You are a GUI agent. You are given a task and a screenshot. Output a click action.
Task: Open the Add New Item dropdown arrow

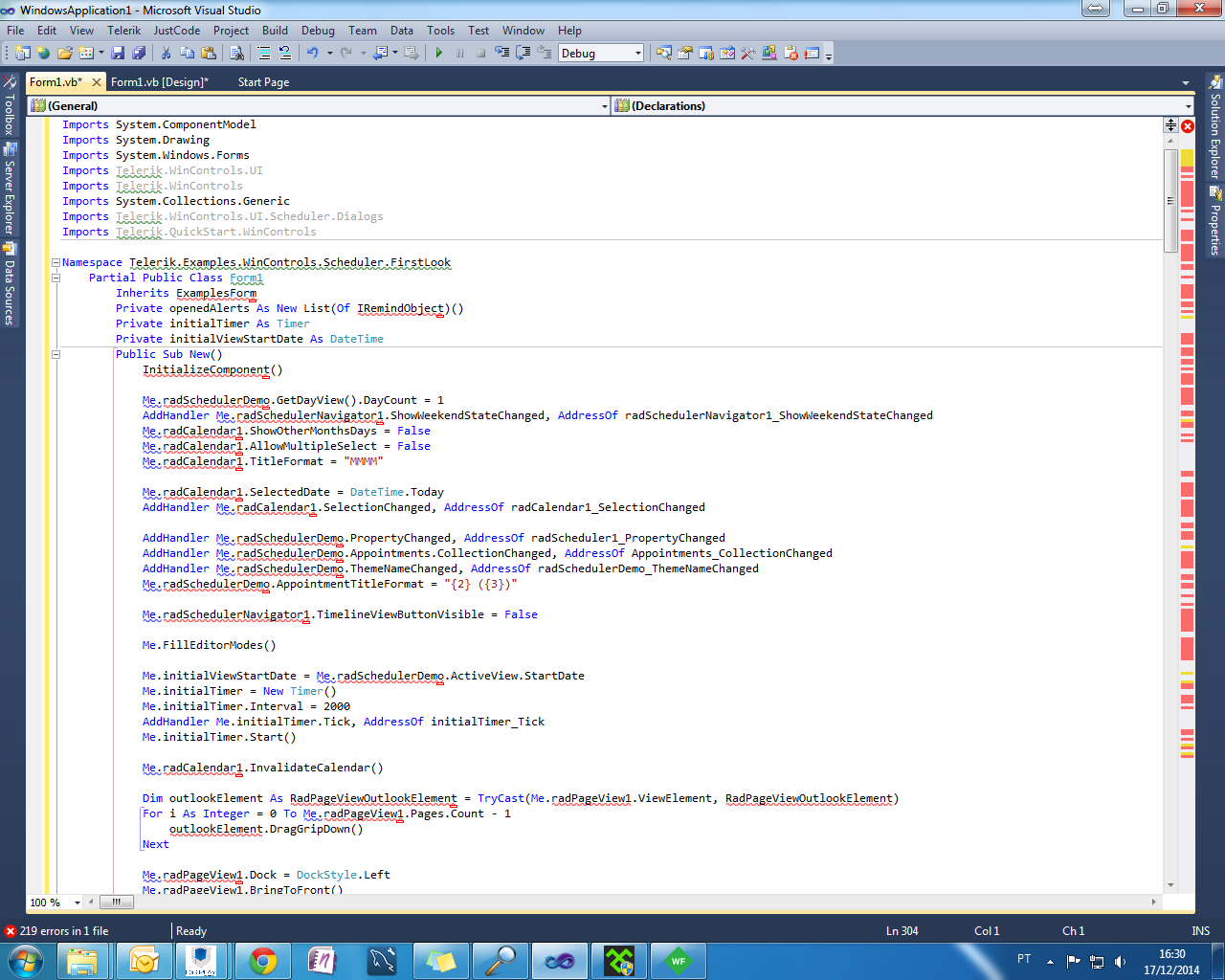click(101, 54)
